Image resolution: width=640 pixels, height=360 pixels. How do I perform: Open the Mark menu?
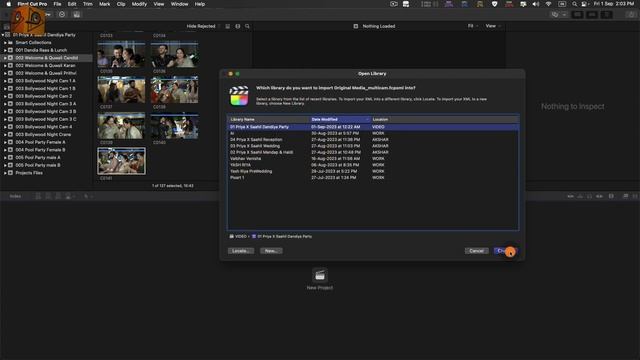tap(104, 4)
